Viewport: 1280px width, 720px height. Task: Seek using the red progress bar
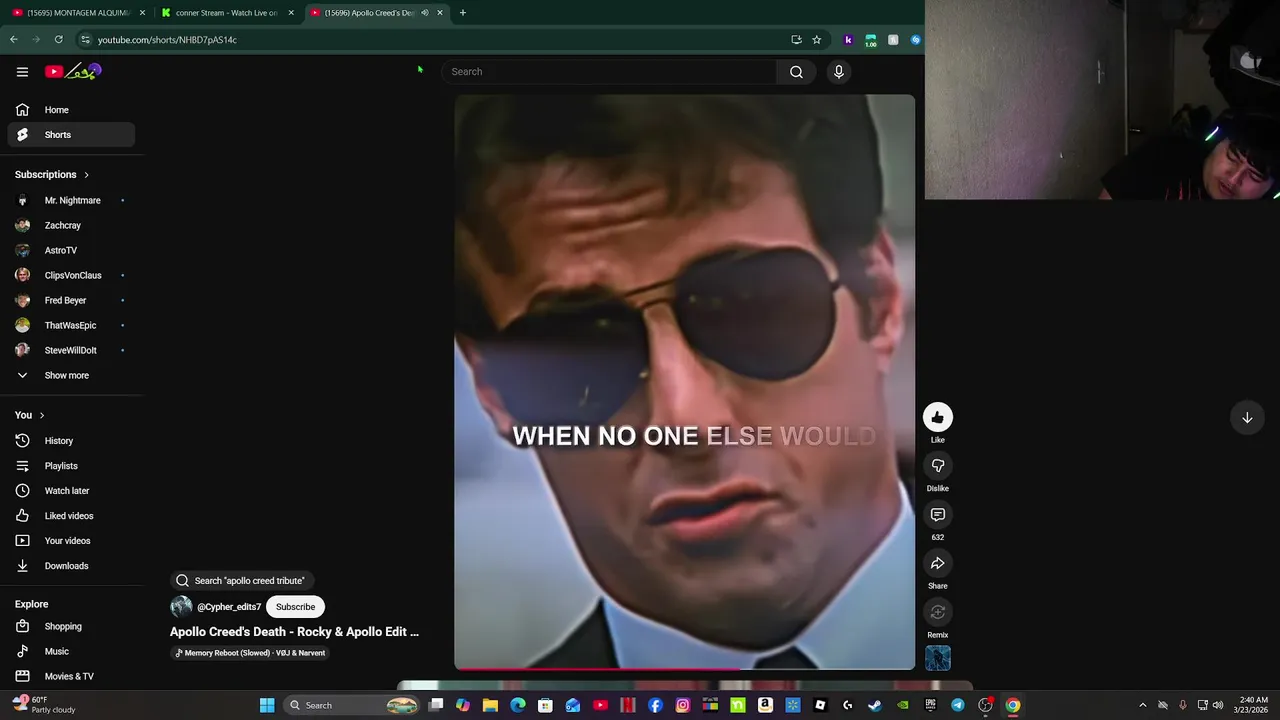click(684, 667)
